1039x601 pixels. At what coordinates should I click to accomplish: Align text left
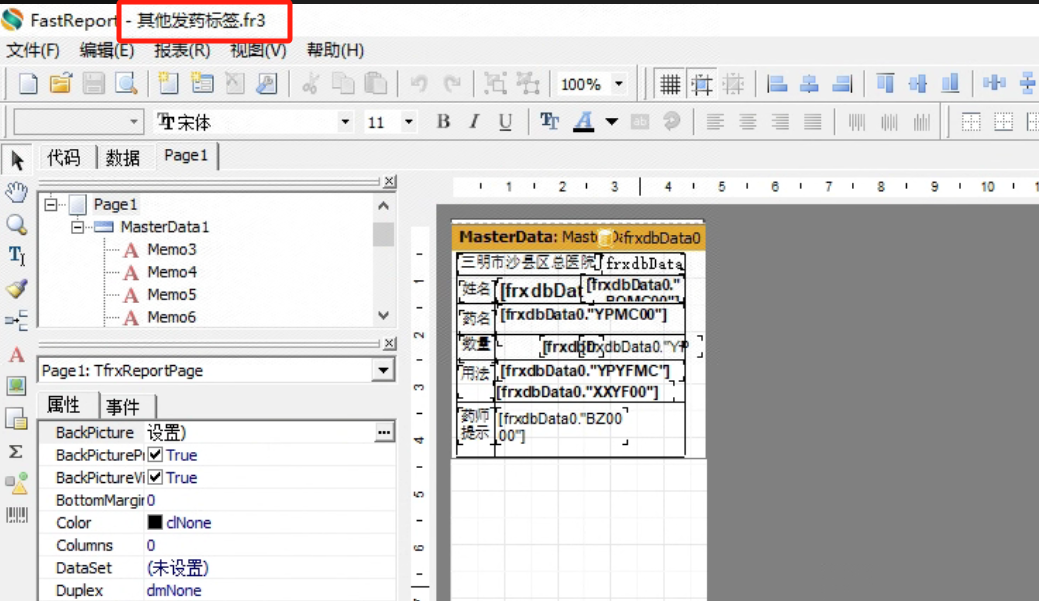715,122
